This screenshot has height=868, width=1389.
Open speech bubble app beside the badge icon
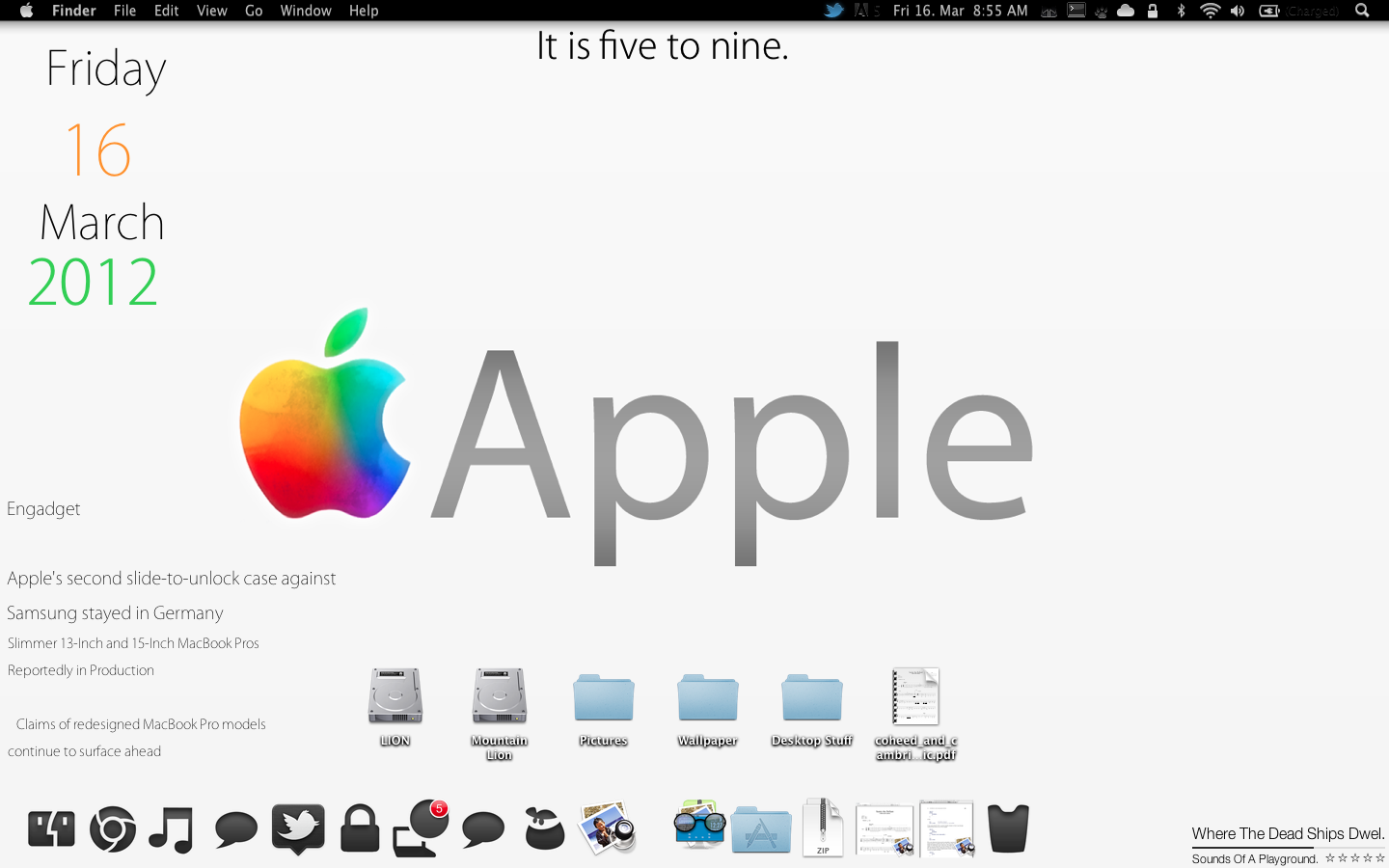point(483,829)
